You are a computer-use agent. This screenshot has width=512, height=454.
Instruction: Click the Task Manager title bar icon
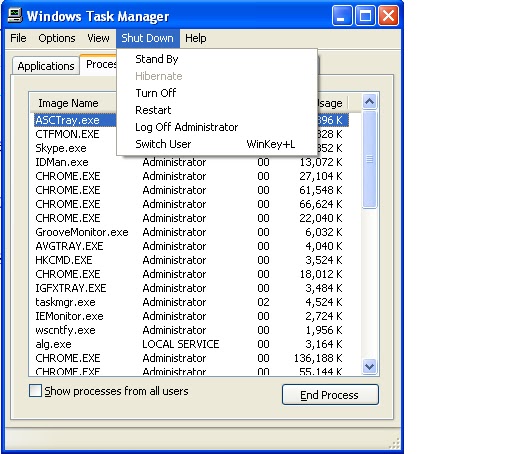click(15, 15)
